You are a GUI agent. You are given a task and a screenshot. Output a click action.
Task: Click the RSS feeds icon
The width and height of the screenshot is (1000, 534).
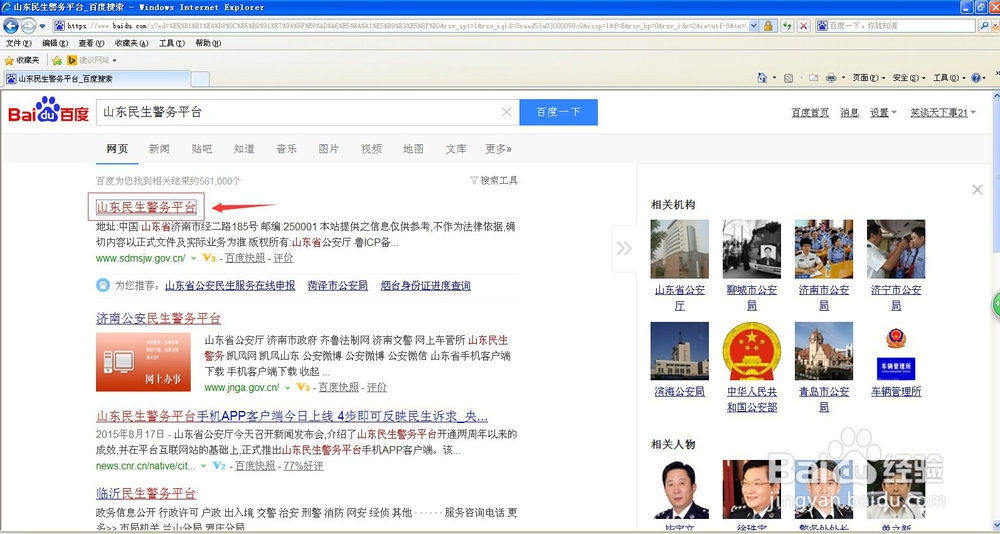click(x=789, y=78)
